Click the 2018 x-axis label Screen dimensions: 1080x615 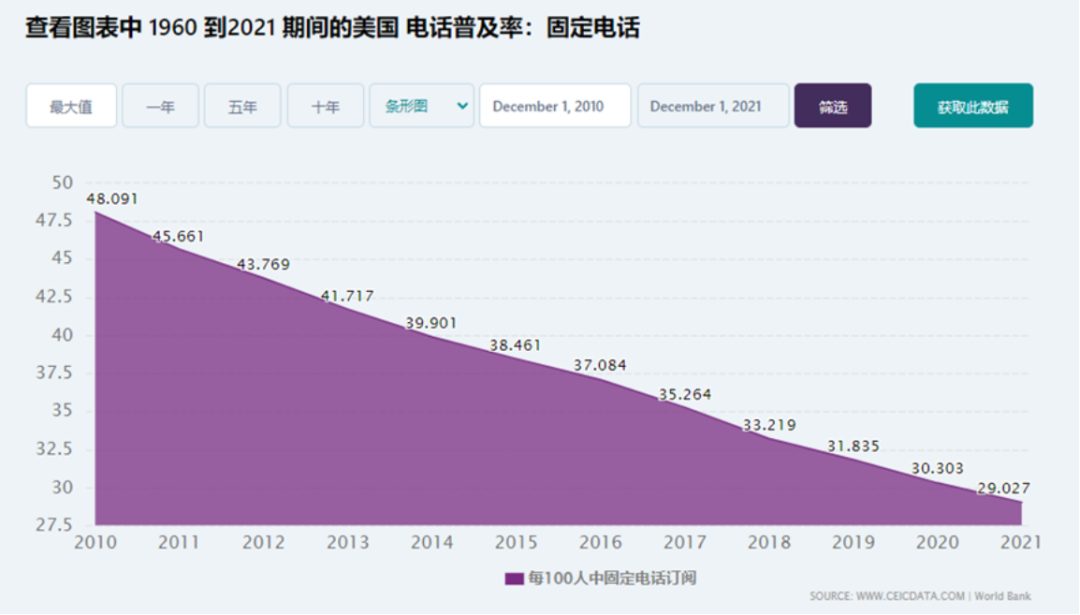[x=769, y=543]
